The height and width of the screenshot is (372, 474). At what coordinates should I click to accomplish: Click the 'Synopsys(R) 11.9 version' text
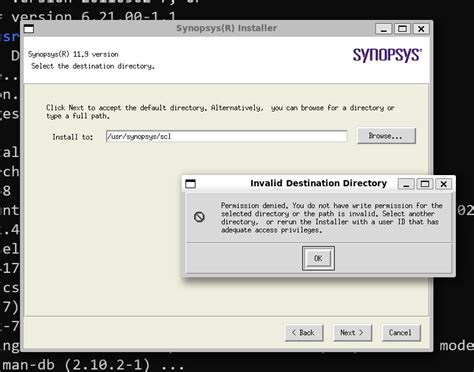click(x=73, y=54)
